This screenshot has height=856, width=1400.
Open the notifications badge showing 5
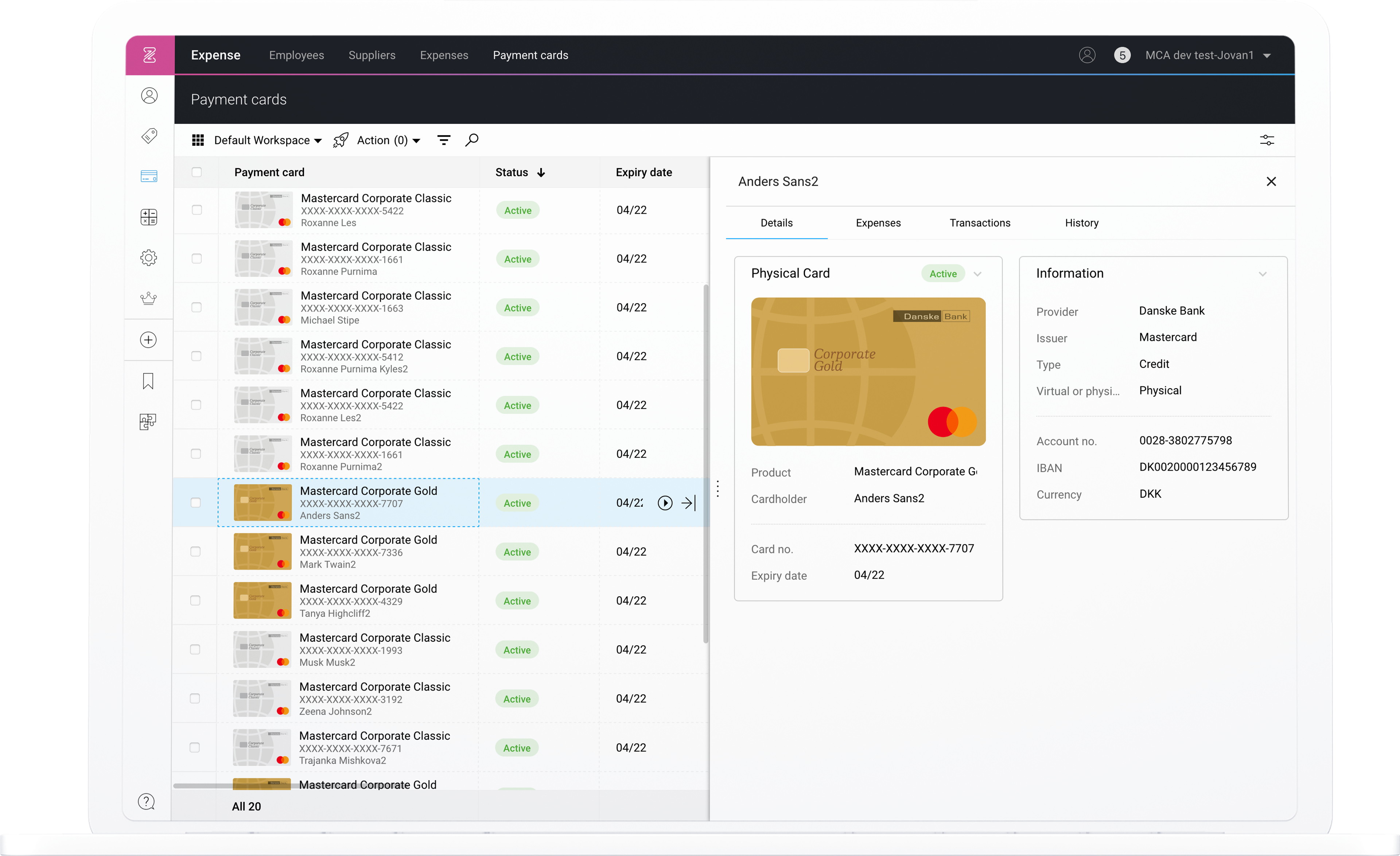[x=1122, y=55]
